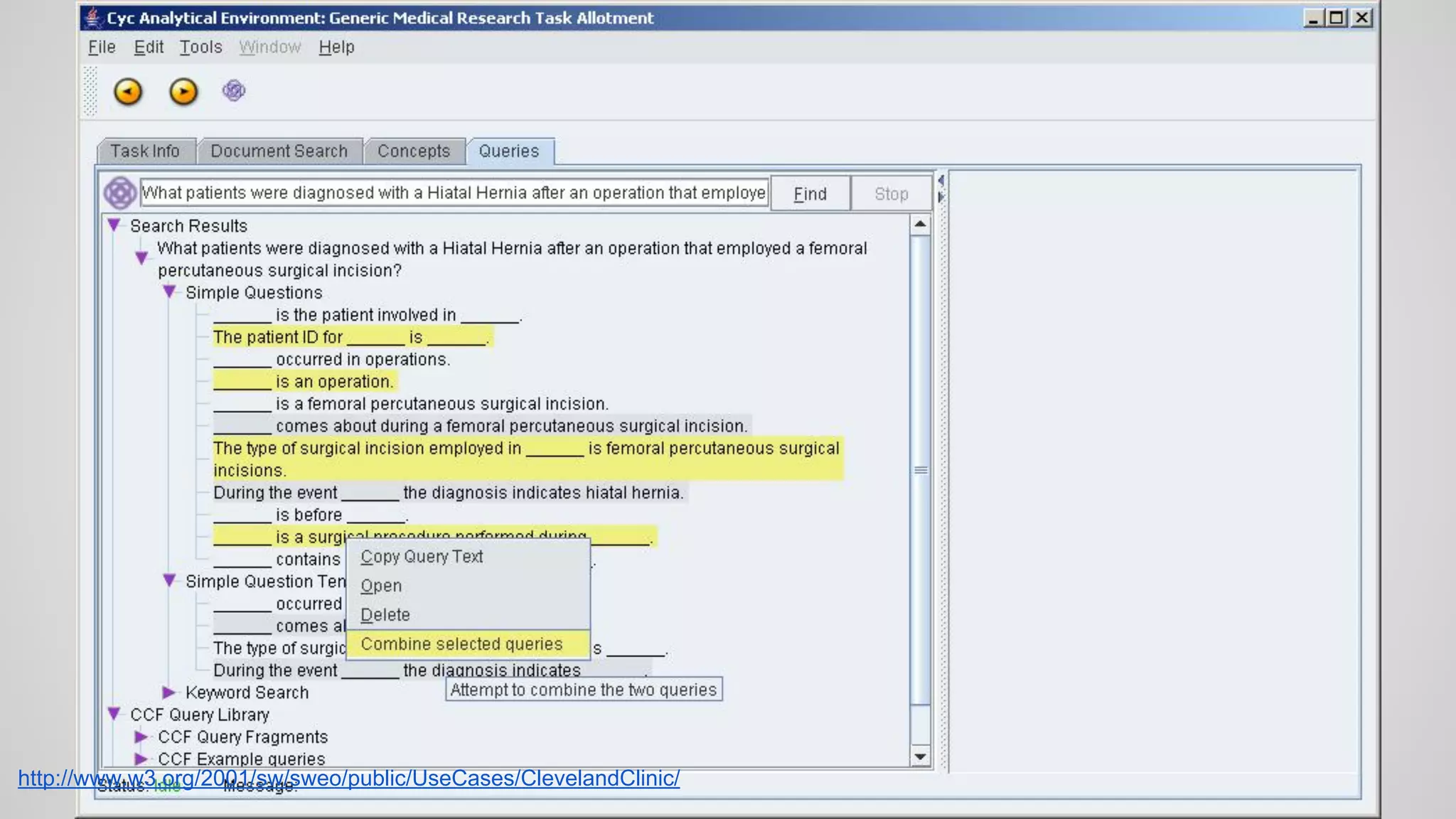Switch to the Task Info tab
This screenshot has width=1456, height=819.
(145, 151)
